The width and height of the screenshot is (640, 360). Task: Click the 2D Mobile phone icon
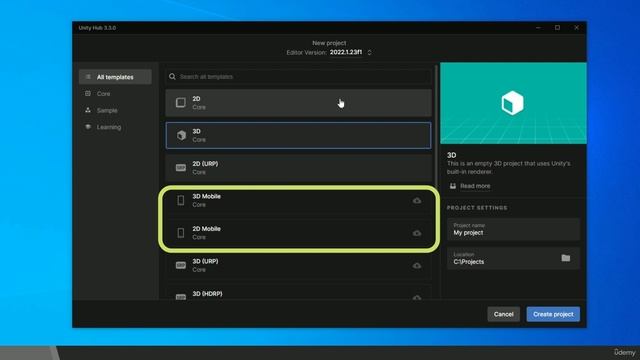click(x=181, y=233)
